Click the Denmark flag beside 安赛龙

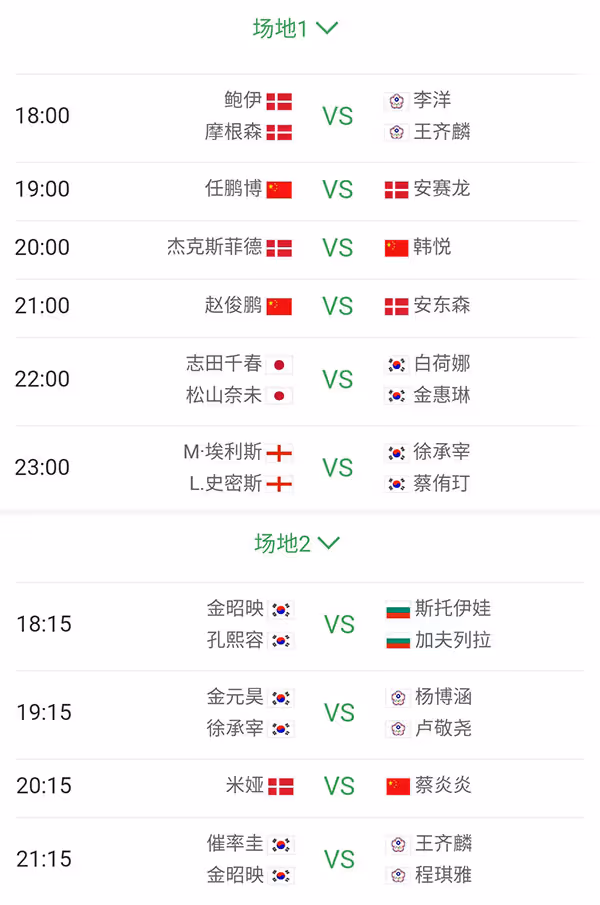396,190
